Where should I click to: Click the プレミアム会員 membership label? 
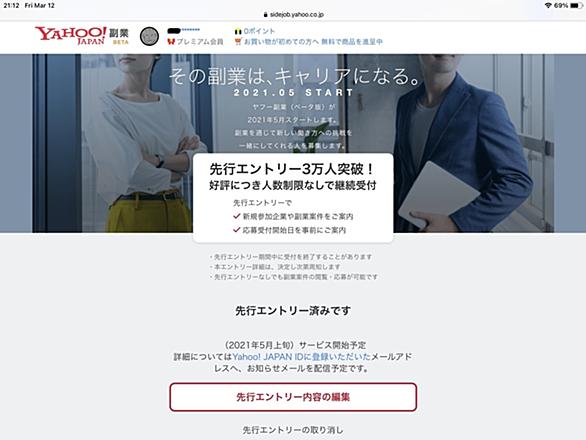tap(200, 41)
